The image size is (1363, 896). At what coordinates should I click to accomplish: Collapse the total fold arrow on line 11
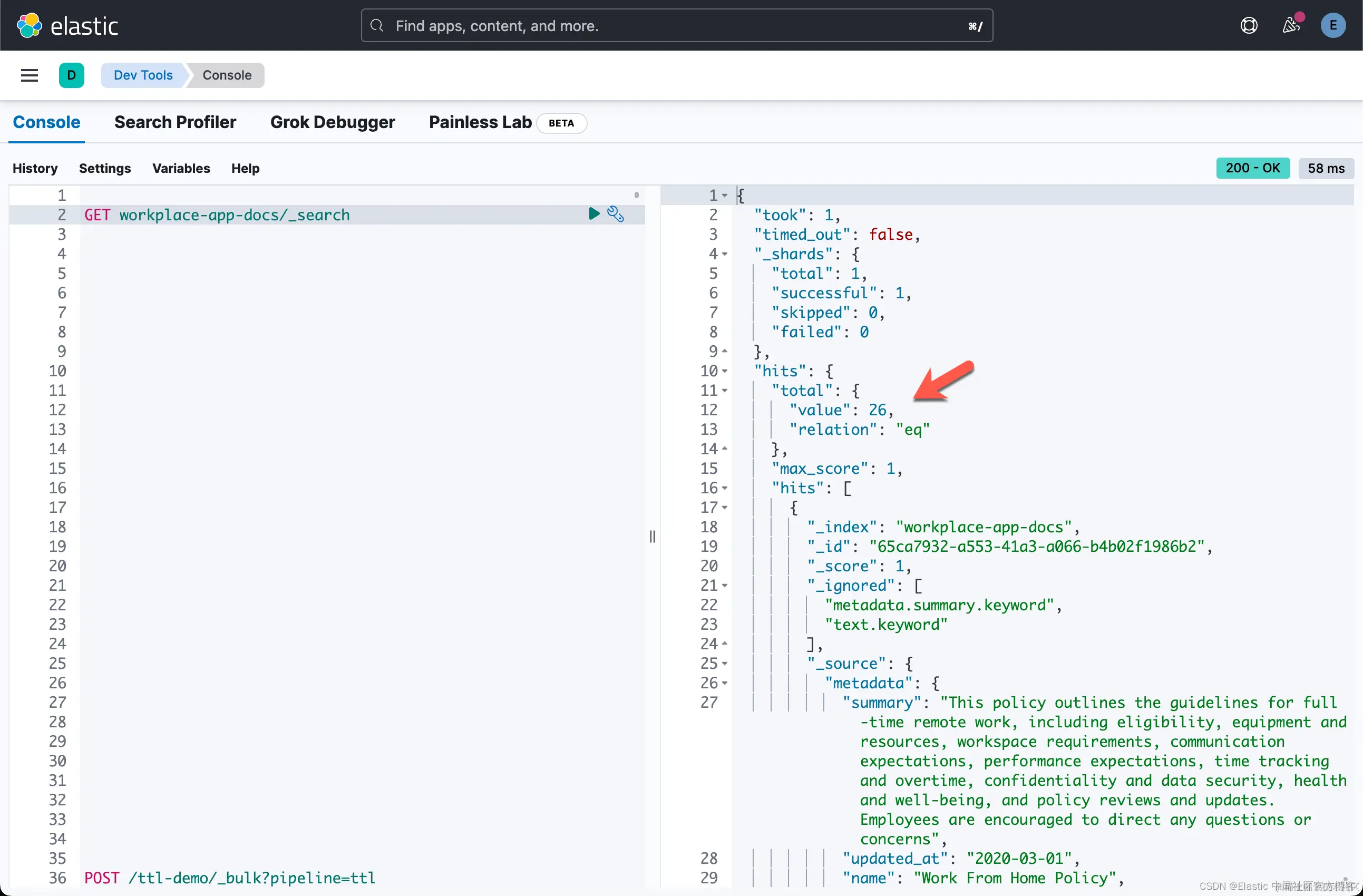click(x=724, y=391)
